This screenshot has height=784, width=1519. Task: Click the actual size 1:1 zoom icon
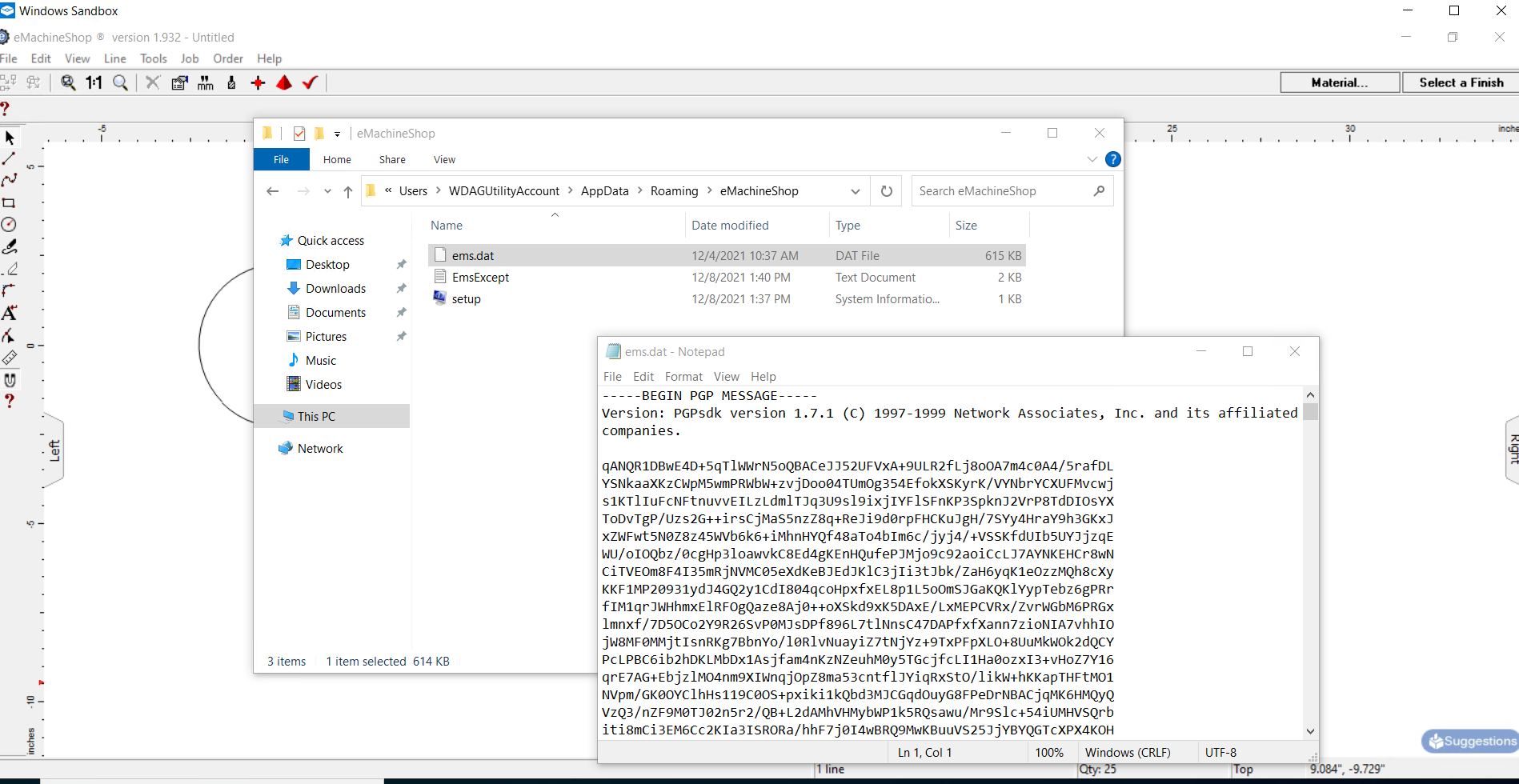(x=94, y=82)
